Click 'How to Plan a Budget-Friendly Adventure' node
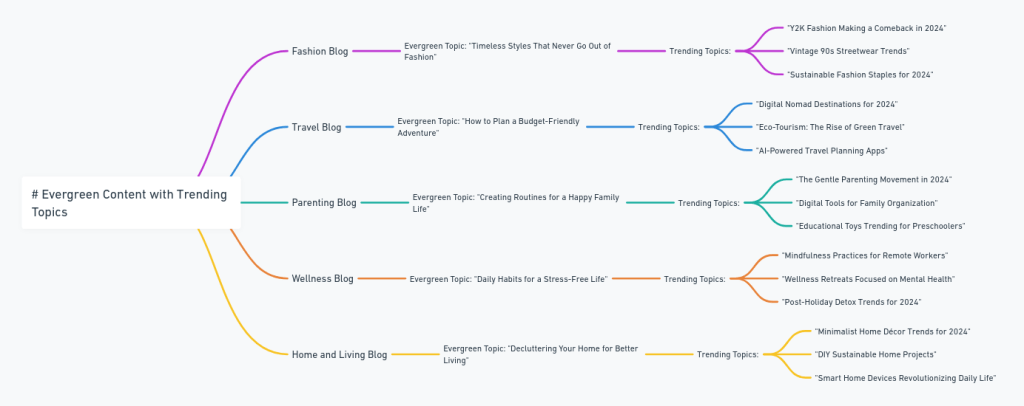1024x406 pixels. (x=488, y=127)
